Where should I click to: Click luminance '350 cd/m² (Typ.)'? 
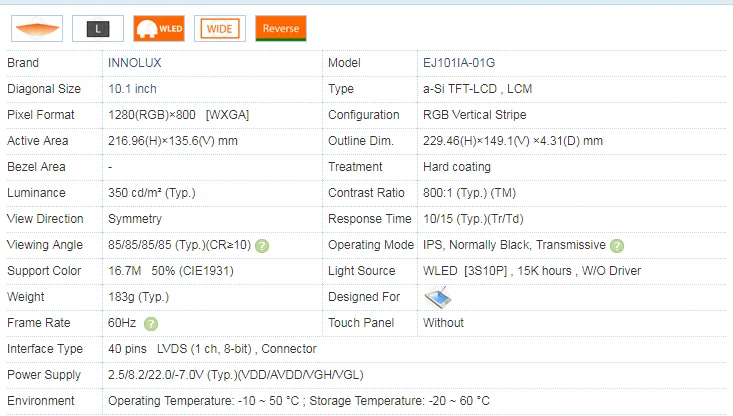[152, 193]
